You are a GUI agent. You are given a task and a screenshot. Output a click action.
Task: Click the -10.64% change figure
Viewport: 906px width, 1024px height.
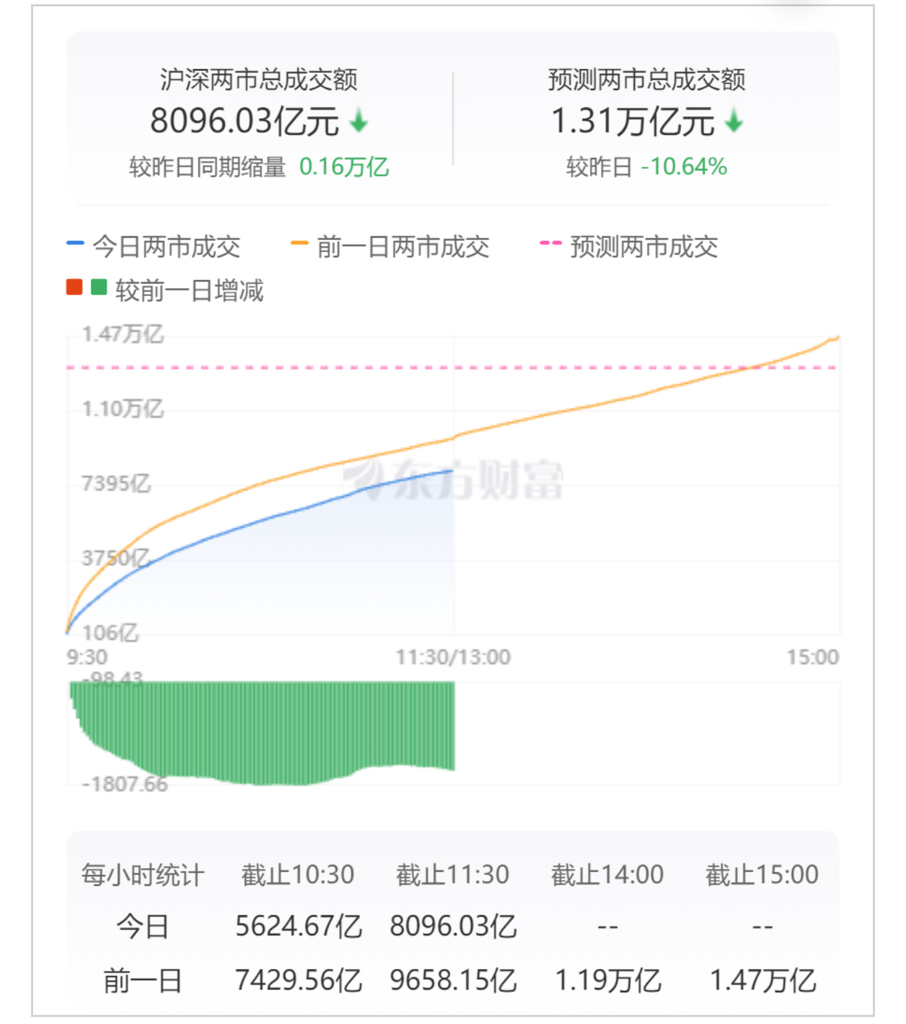pos(684,167)
